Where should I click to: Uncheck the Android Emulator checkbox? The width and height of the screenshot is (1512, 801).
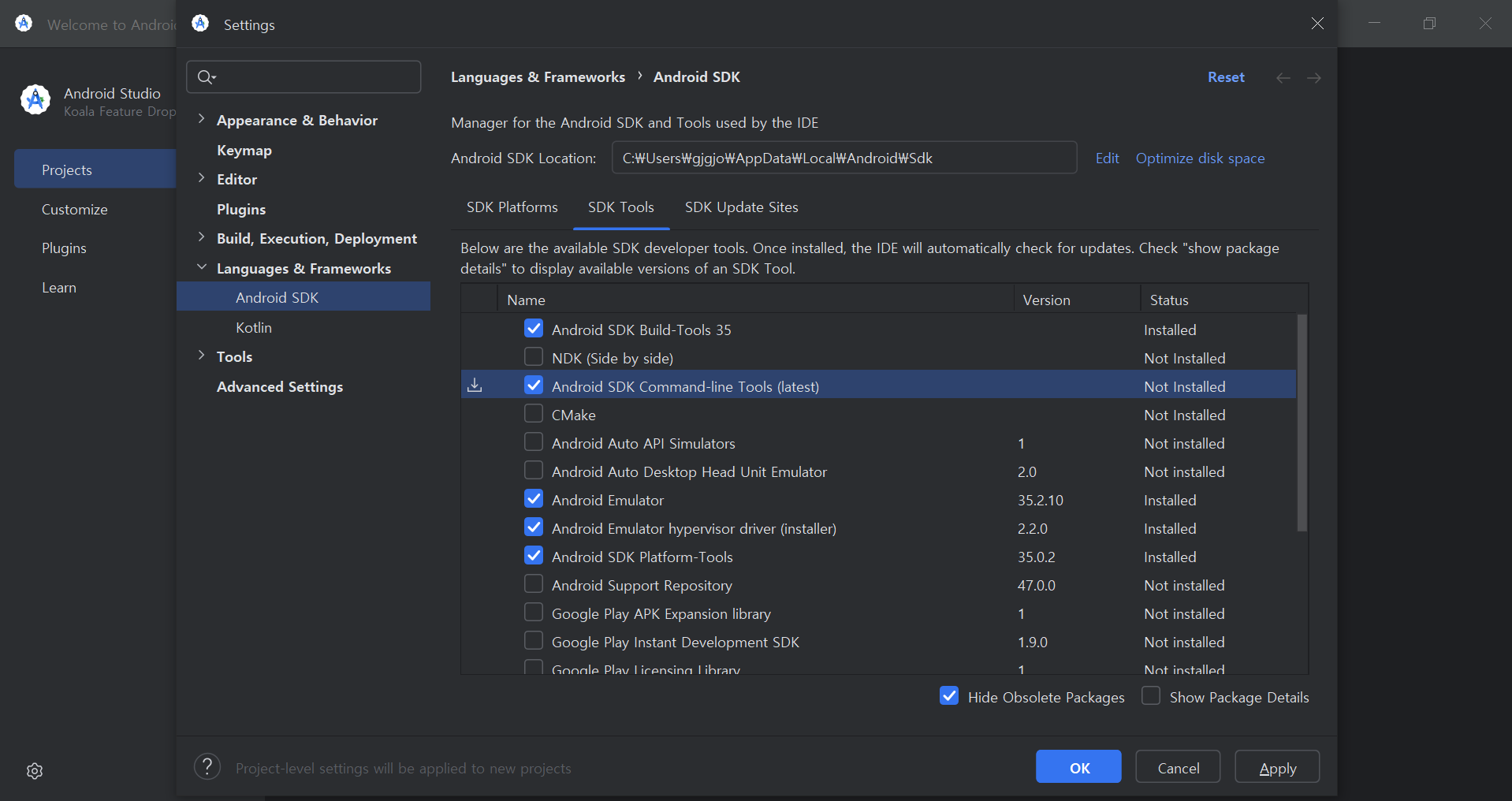(534, 498)
